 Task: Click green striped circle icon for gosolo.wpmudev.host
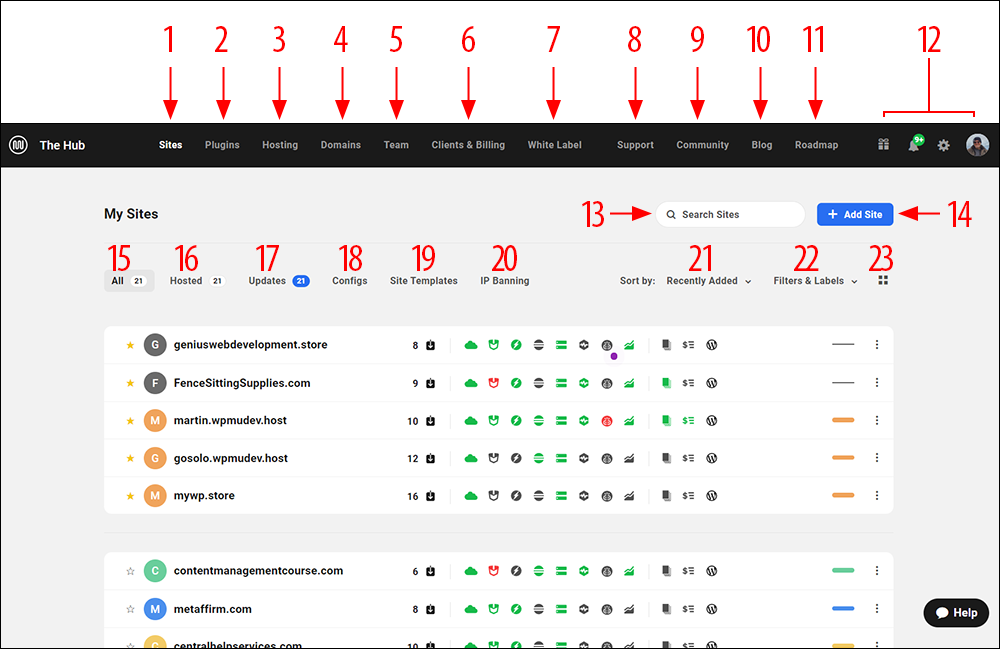coord(539,458)
